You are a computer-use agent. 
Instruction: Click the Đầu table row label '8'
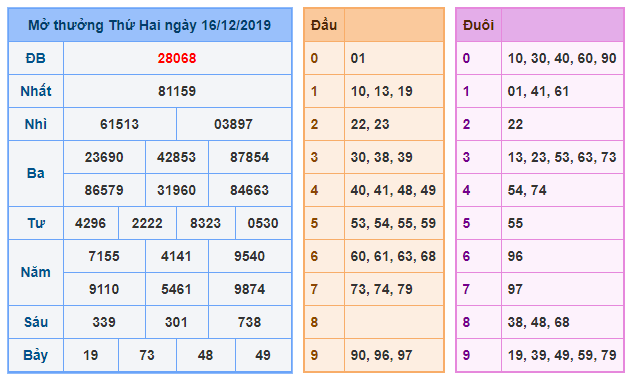[x=314, y=322]
